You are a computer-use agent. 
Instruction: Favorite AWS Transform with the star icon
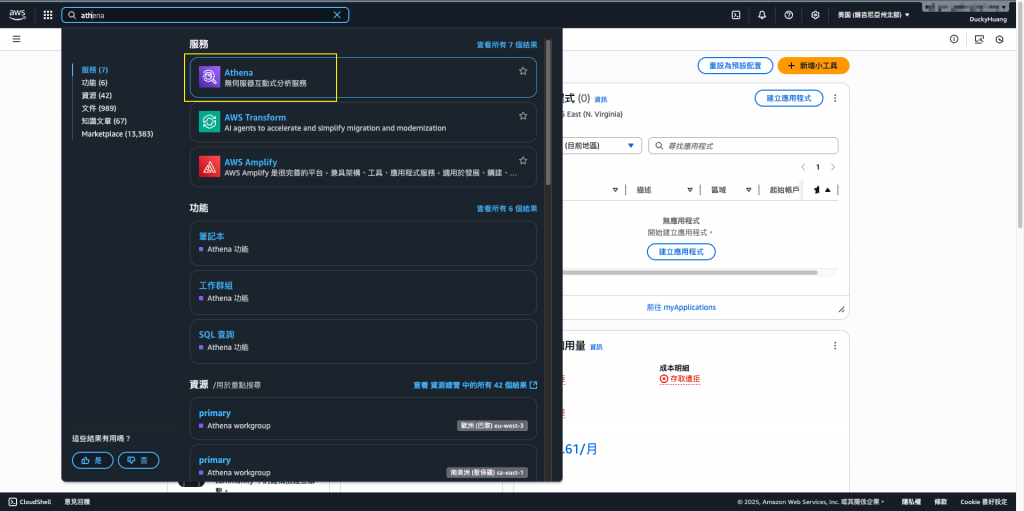(523, 116)
